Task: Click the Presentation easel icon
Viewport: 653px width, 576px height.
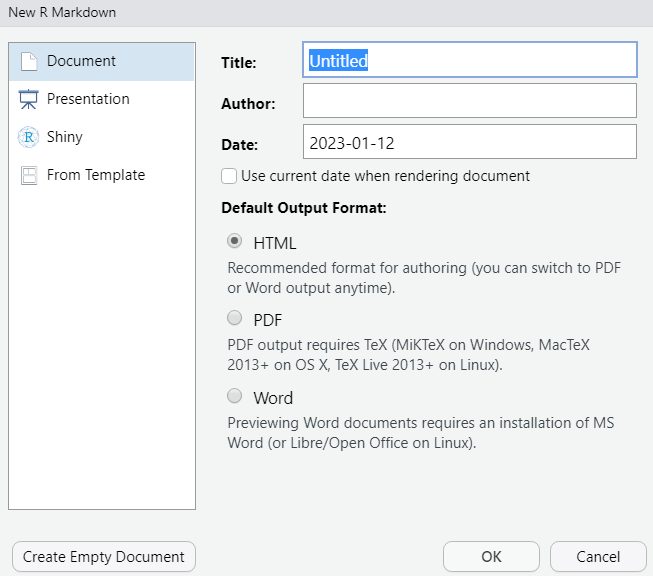Action: pos(29,99)
